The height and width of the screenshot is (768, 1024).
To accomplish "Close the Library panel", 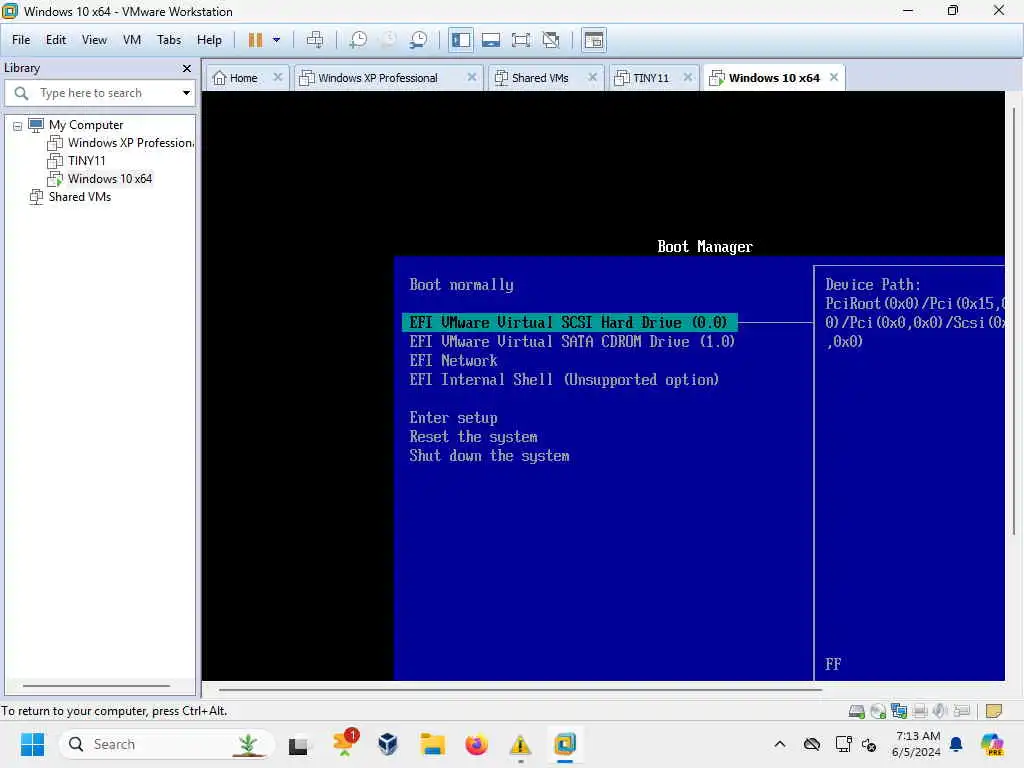I will click(187, 68).
